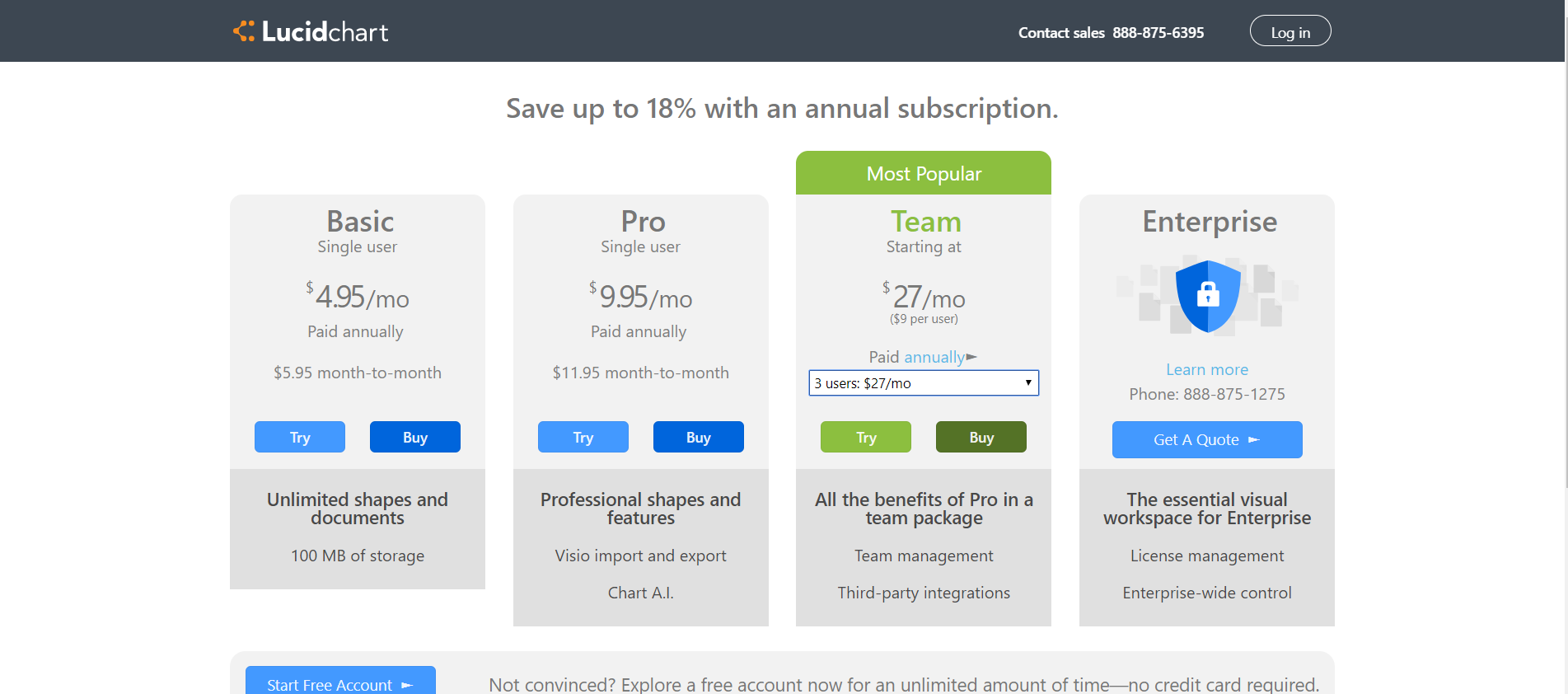Toggle the annually billing link under Team
The height and width of the screenshot is (694, 1568).
tap(934, 357)
